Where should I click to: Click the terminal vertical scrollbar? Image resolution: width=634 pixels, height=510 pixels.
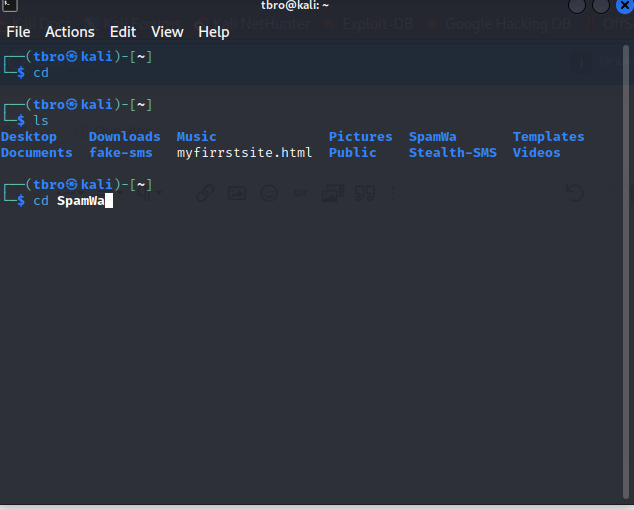click(626, 272)
